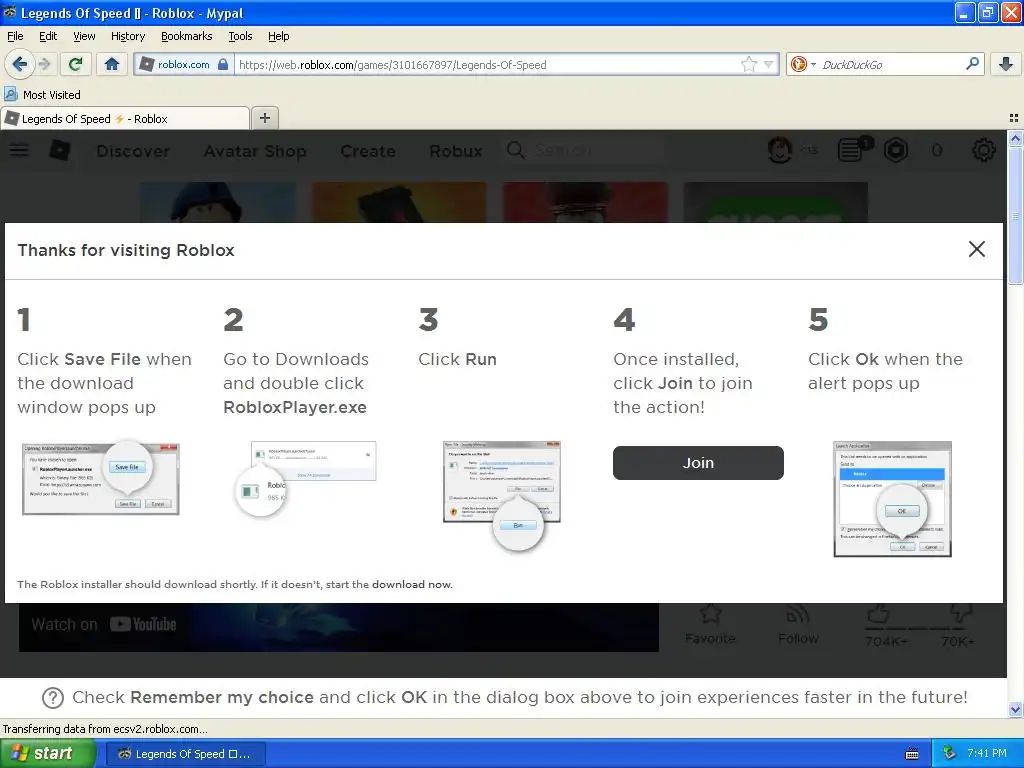This screenshot has width=1024, height=768.
Task: Click the thumbs up like icon
Action: point(878,614)
